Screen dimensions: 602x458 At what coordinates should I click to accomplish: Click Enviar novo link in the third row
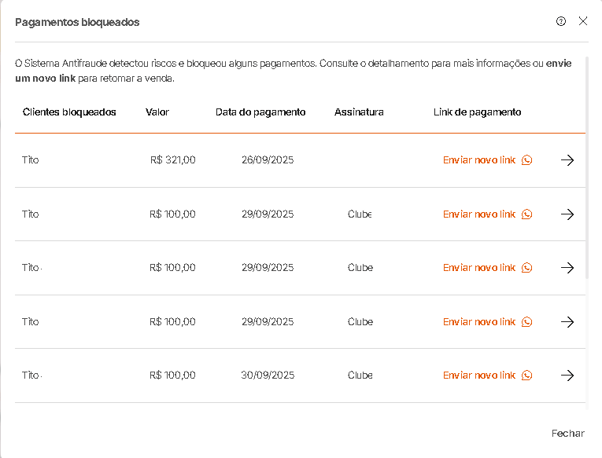(479, 268)
